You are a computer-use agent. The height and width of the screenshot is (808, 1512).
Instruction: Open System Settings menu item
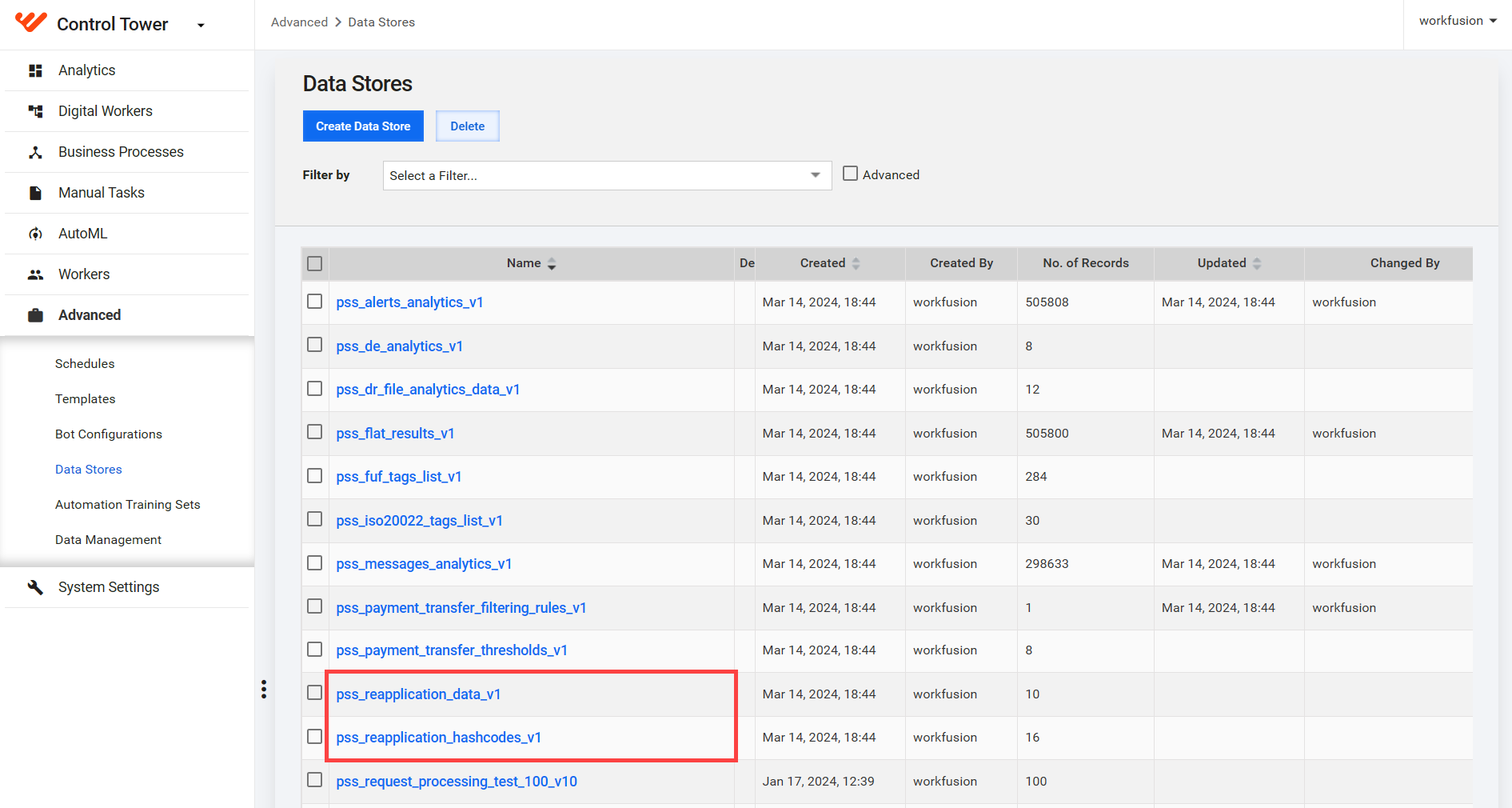[x=109, y=587]
